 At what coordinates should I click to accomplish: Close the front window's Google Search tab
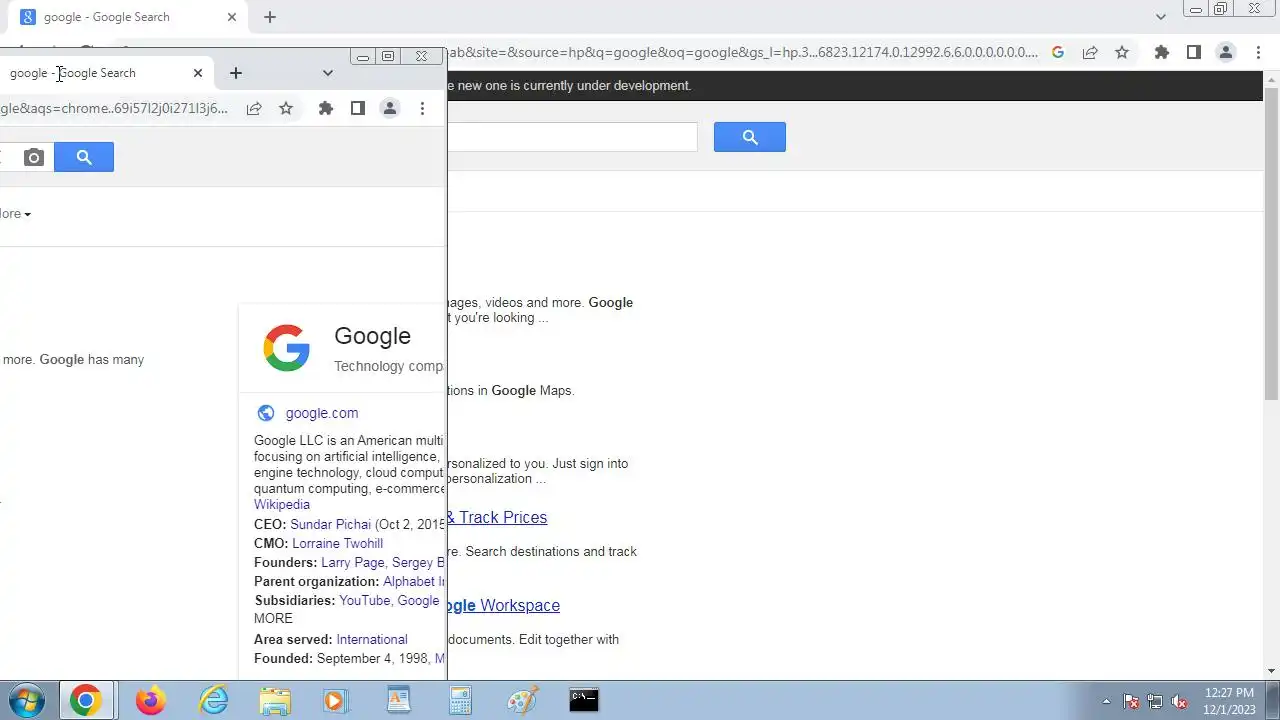click(198, 73)
